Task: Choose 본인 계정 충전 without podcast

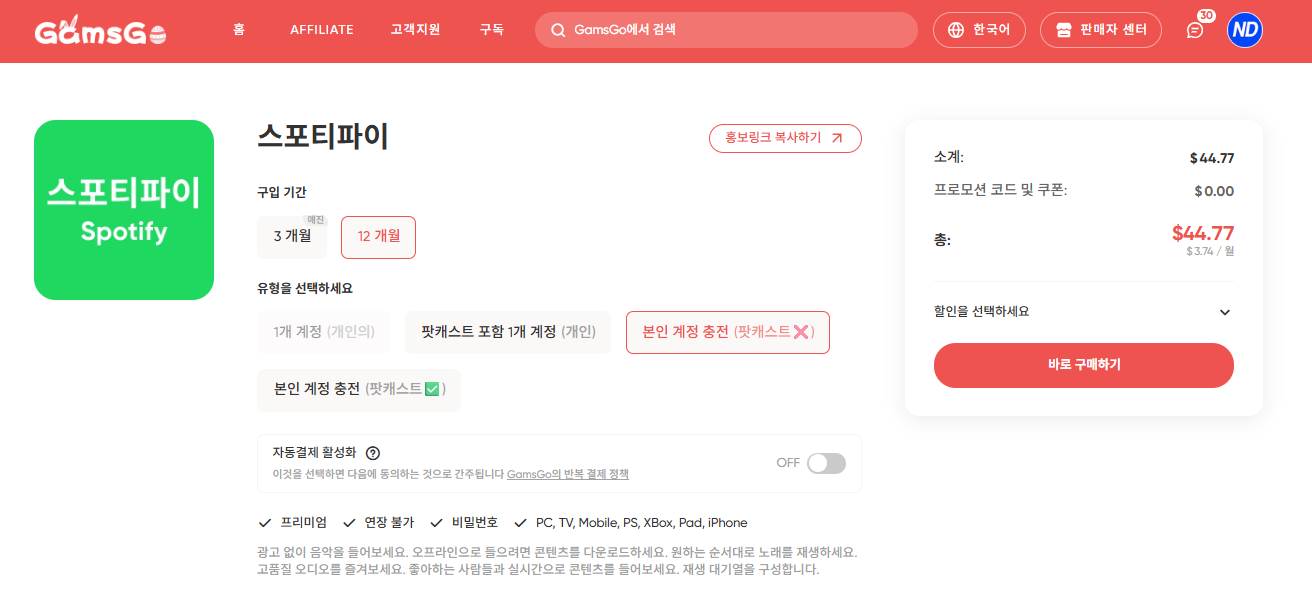Action: pyautogui.click(x=728, y=332)
